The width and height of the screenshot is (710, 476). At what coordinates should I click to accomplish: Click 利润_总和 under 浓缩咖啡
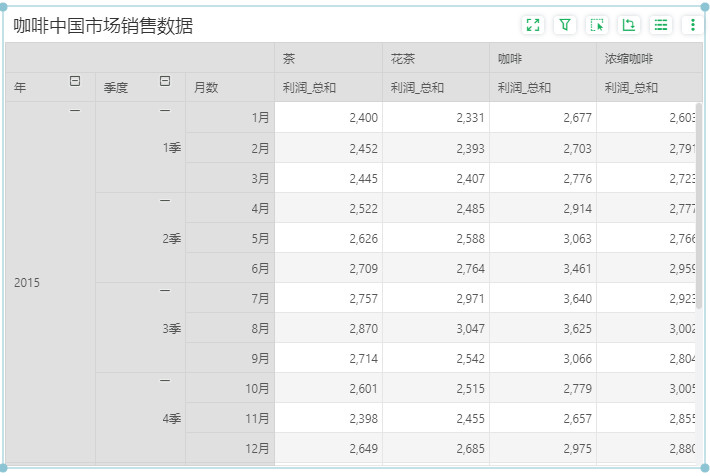pos(631,87)
